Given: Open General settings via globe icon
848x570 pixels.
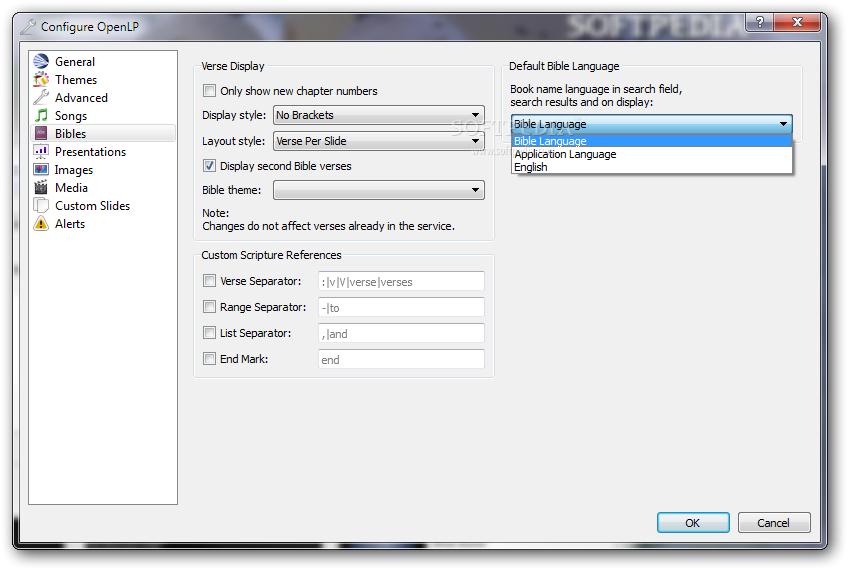Looking at the screenshot, I should click(x=41, y=62).
